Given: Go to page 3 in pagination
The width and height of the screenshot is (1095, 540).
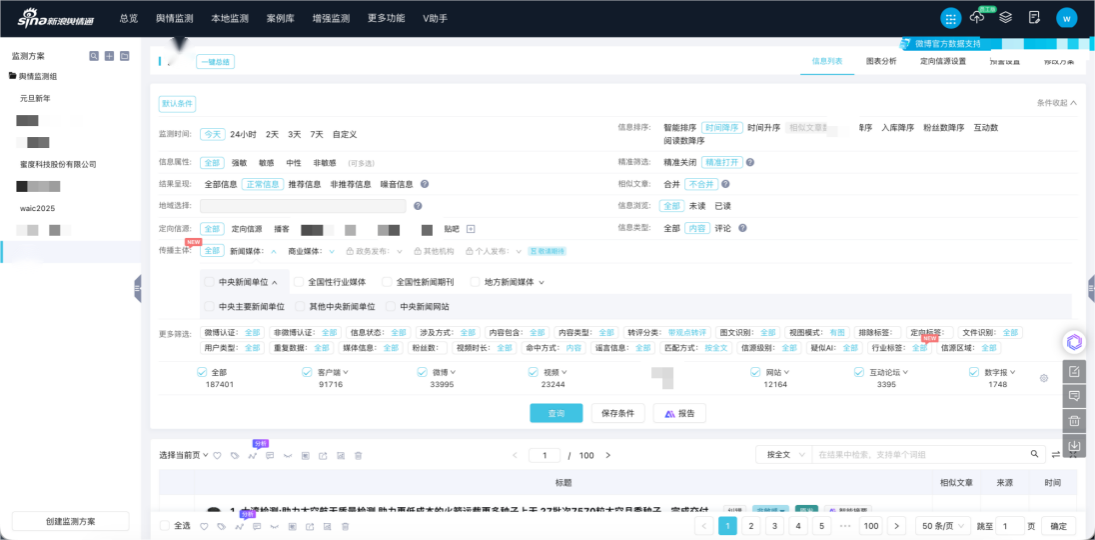Looking at the screenshot, I should (x=774, y=526).
